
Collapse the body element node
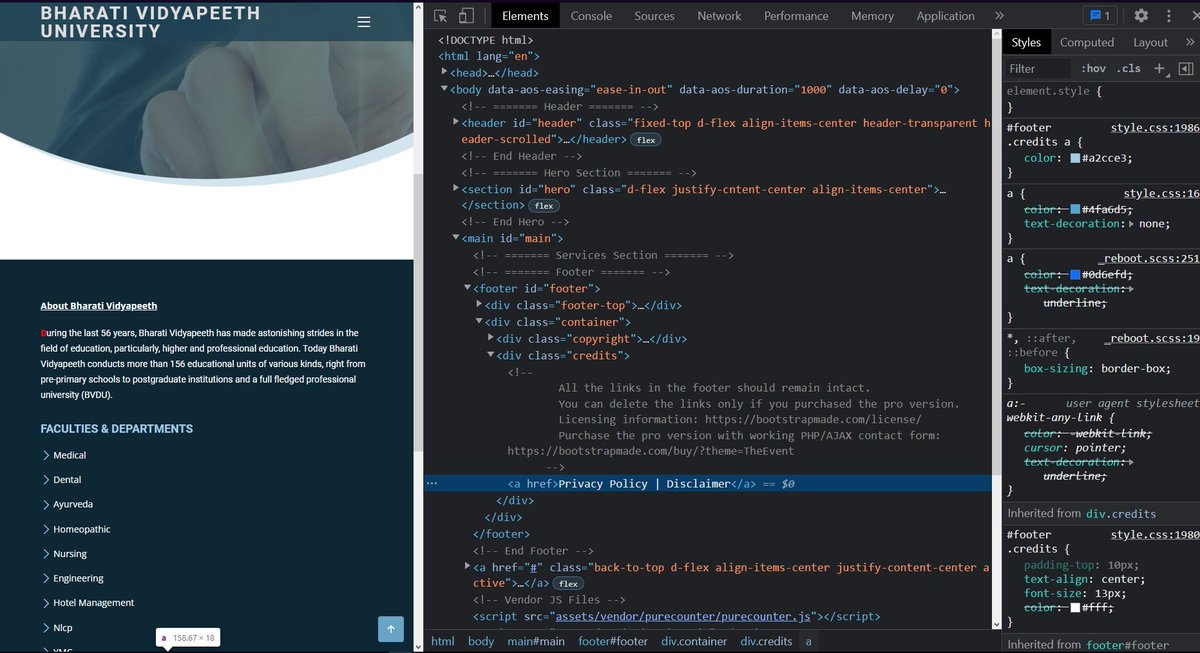click(x=445, y=90)
